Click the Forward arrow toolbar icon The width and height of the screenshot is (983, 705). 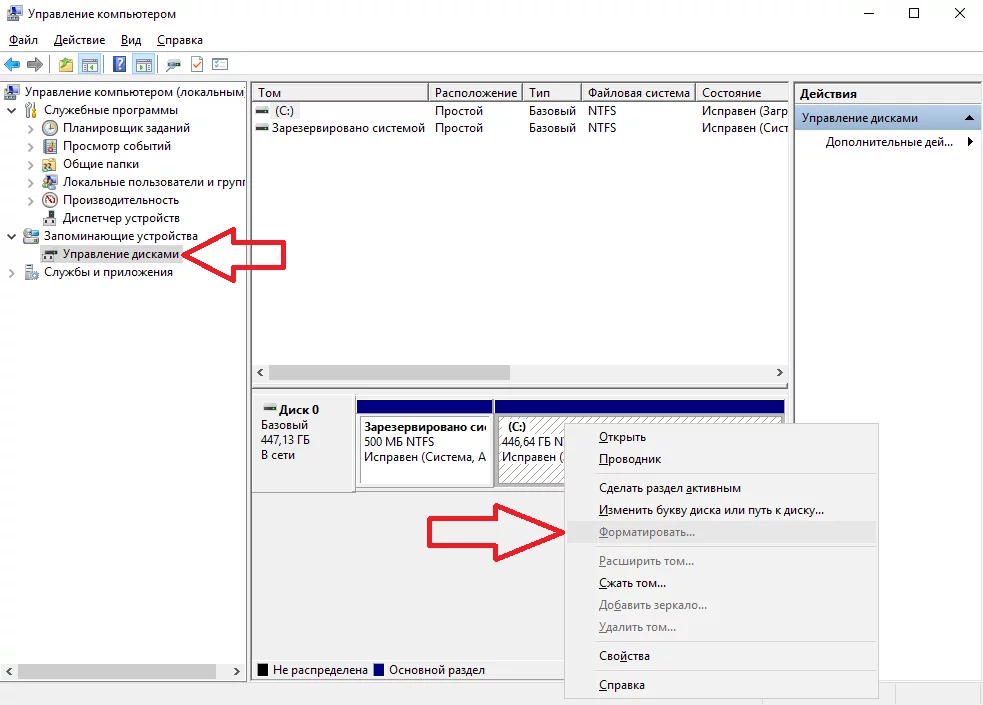click(x=35, y=64)
